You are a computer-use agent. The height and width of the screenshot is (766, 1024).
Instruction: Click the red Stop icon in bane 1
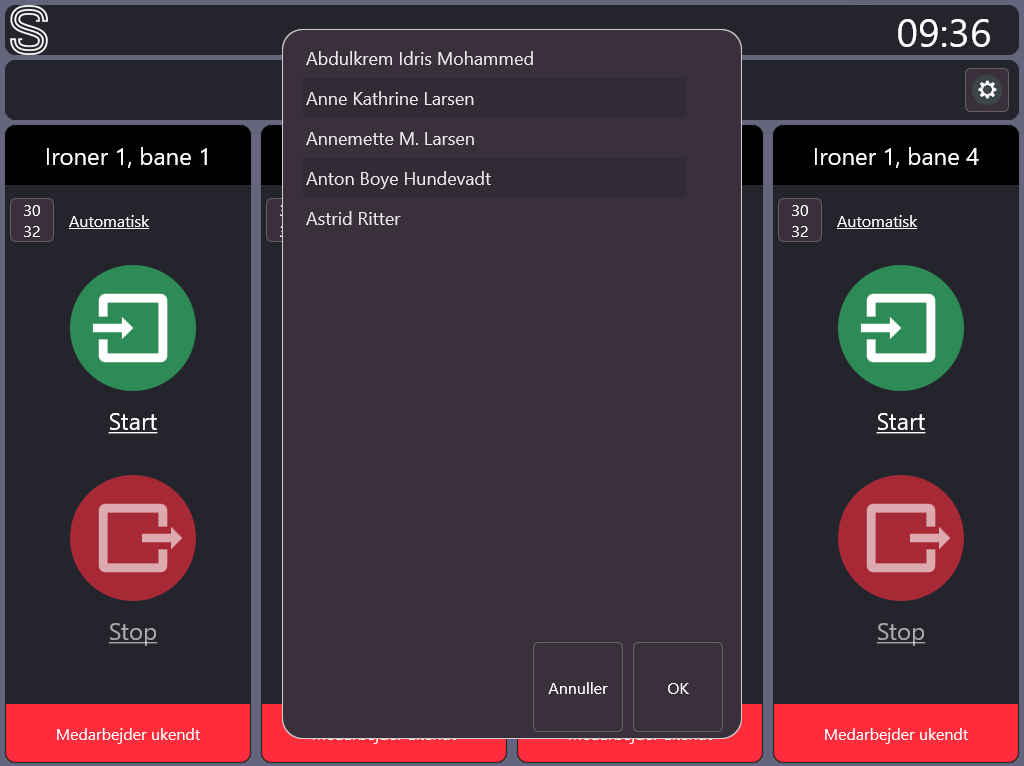coord(133,538)
